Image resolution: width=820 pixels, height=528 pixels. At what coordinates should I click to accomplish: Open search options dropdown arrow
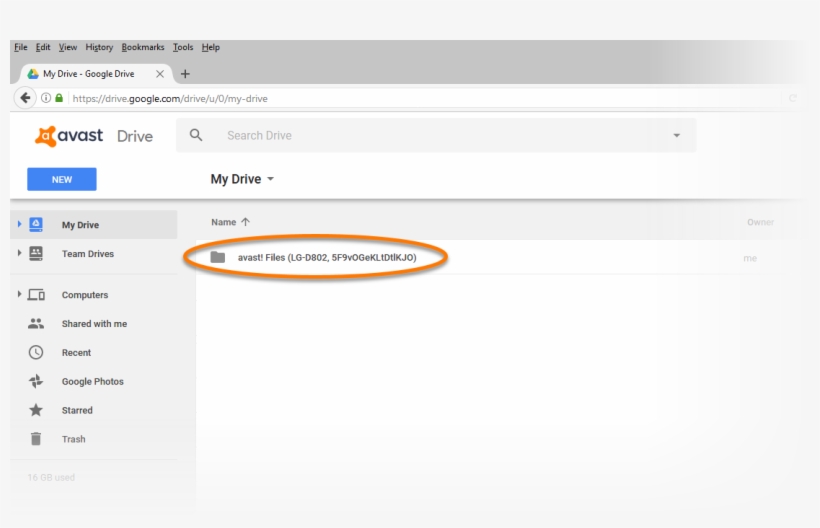tap(677, 135)
